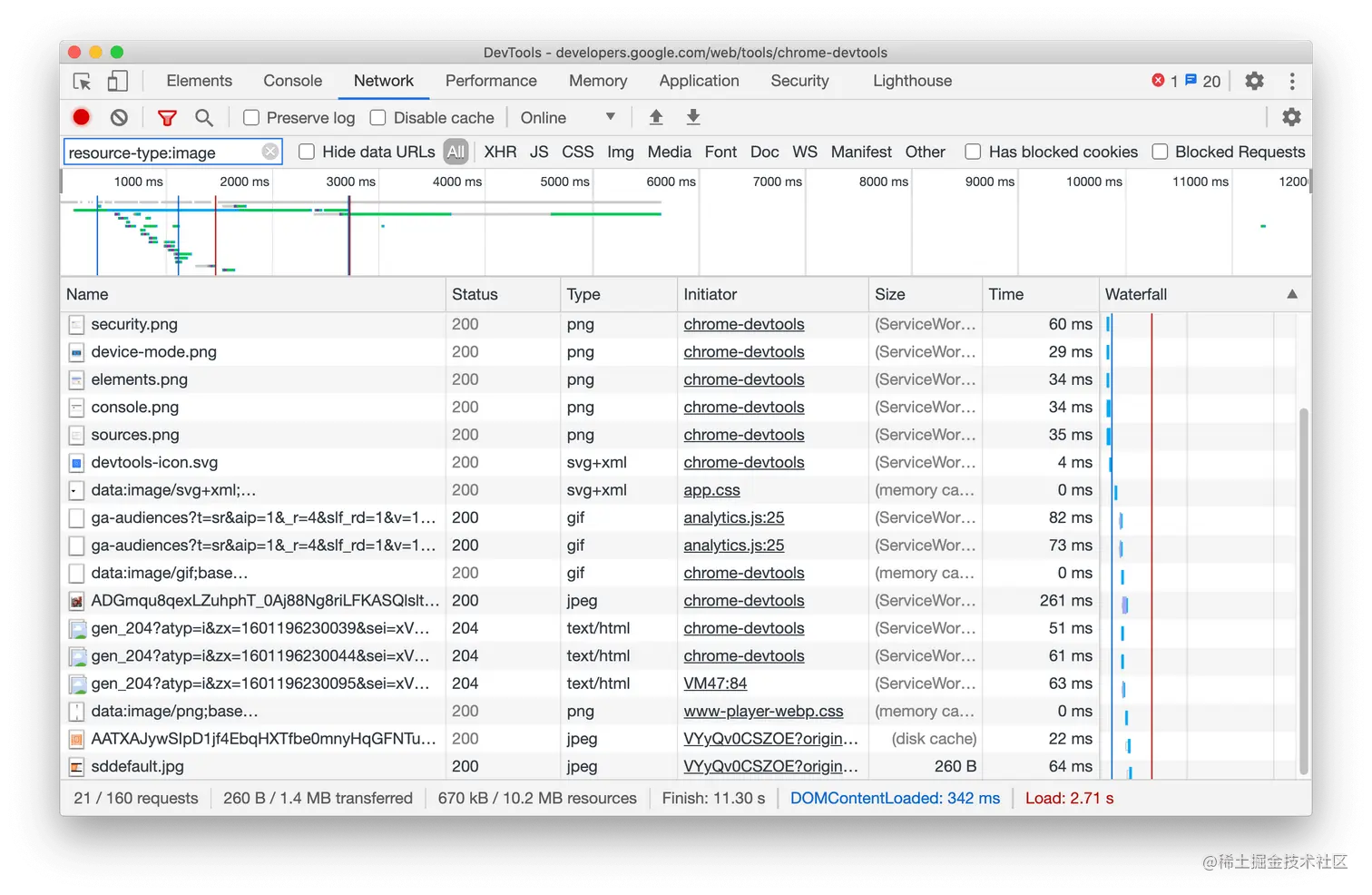Switch to the Performance tab
Viewport: 1372px width, 895px height.
point(491,81)
